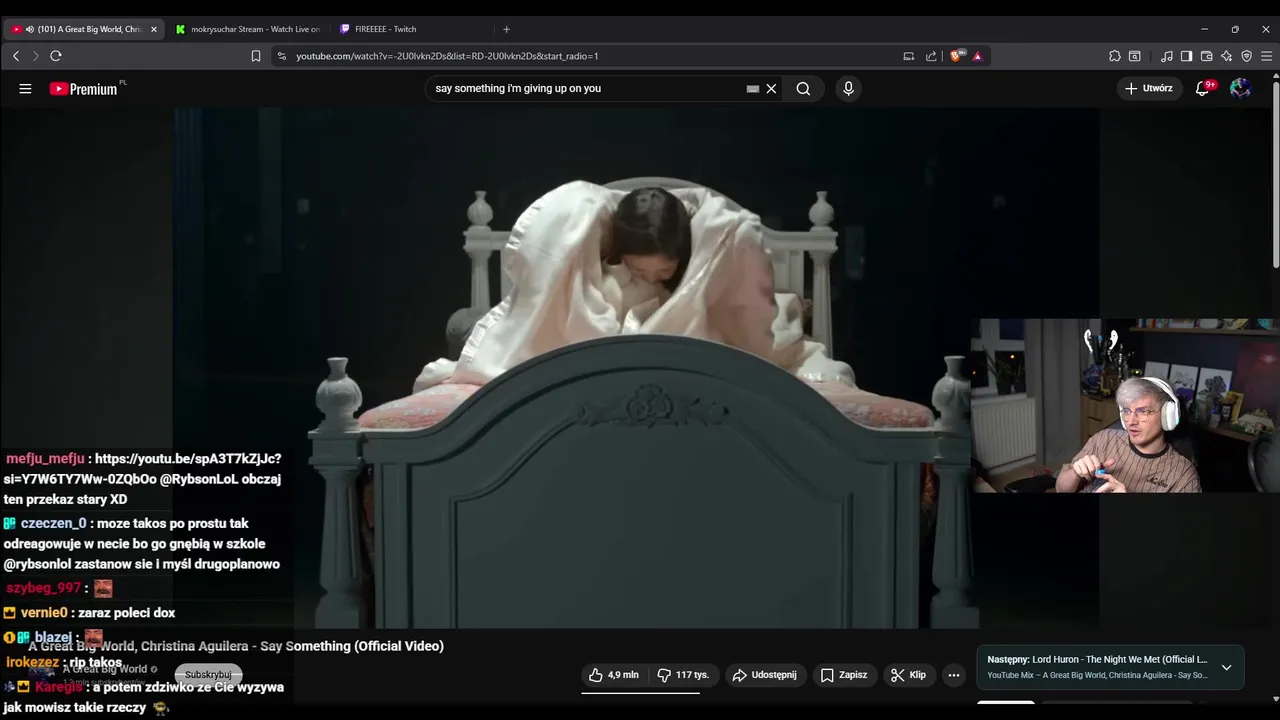This screenshot has height=720, width=1280.
Task: Close the A Great Big World tab
Action: [x=153, y=29]
